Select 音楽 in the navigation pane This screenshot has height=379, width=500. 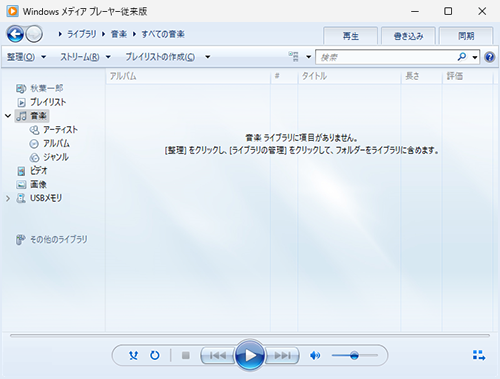coord(32,116)
